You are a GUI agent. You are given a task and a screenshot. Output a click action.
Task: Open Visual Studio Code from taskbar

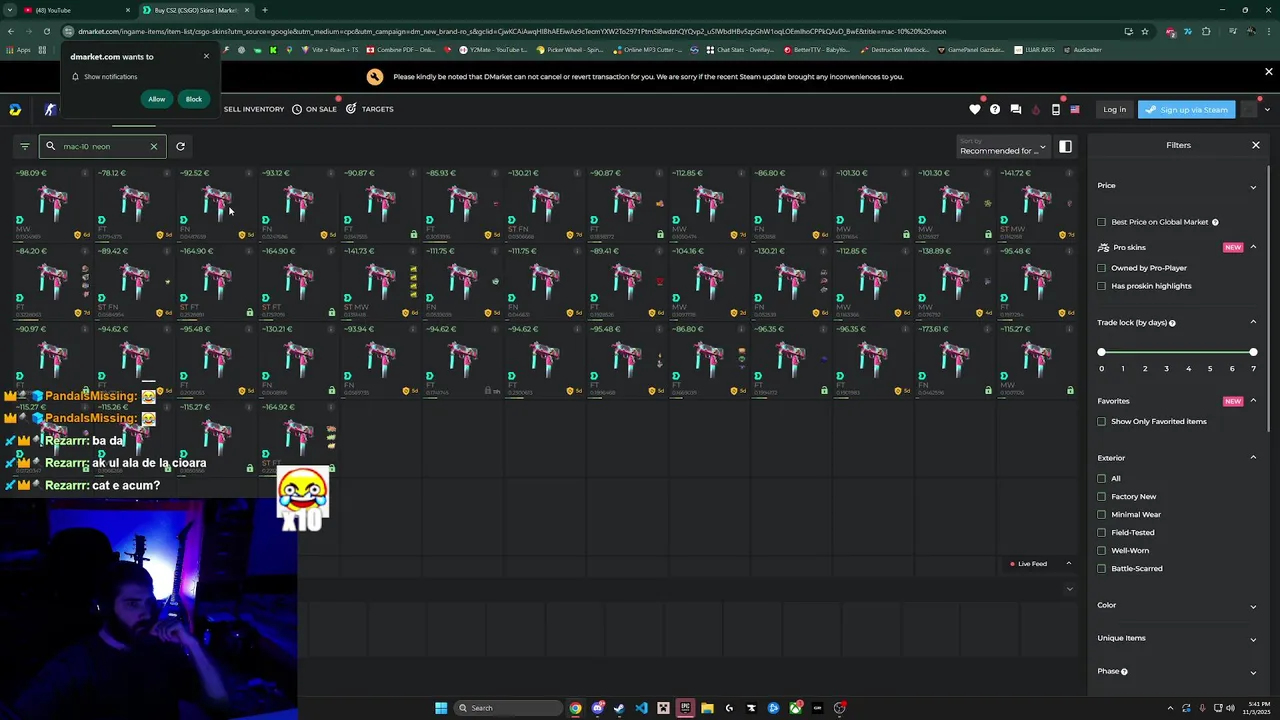641,708
